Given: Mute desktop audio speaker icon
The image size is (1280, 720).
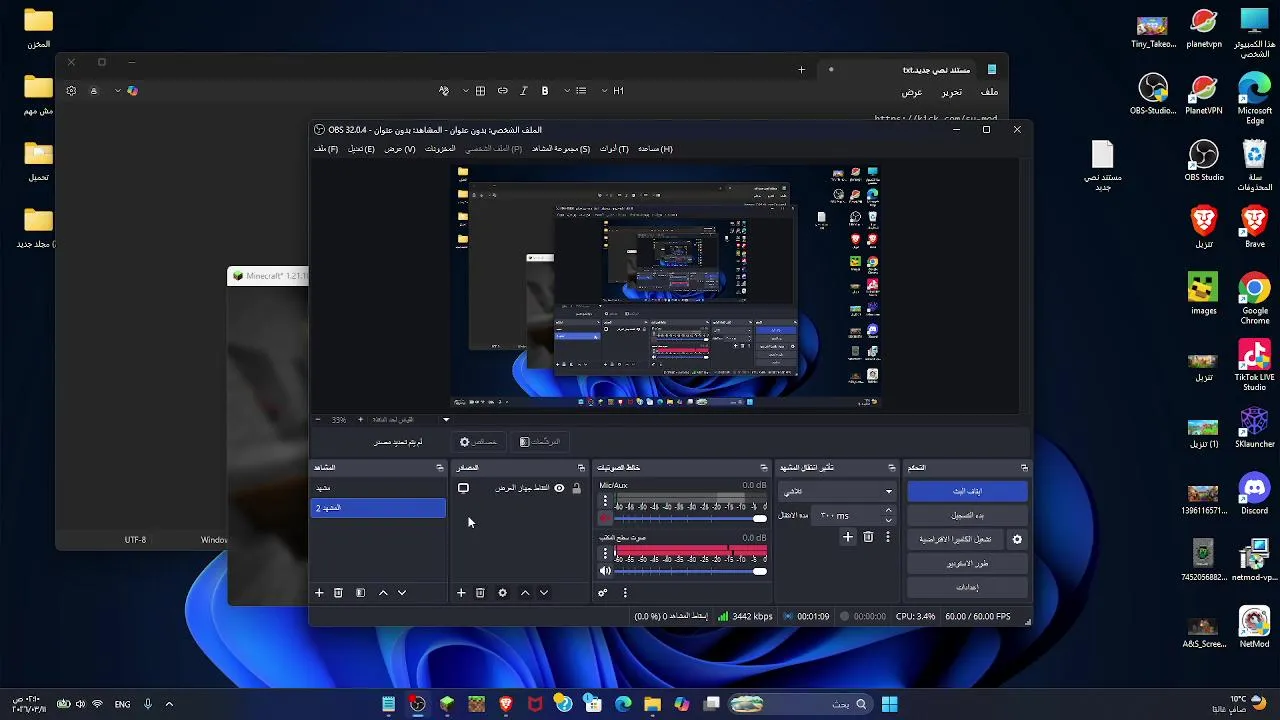Looking at the screenshot, I should (x=605, y=571).
